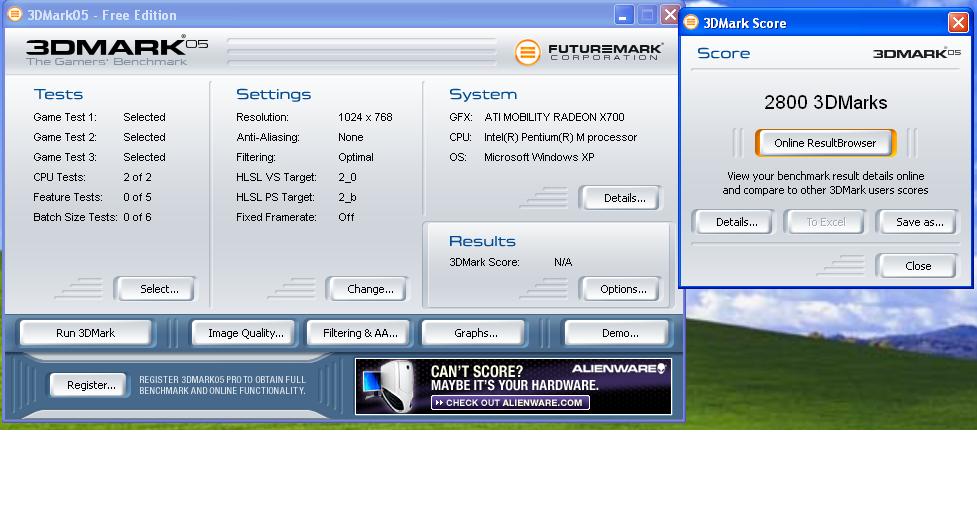977x525 pixels.
Task: Click the Futuremark Corporation logo
Action: [589, 52]
